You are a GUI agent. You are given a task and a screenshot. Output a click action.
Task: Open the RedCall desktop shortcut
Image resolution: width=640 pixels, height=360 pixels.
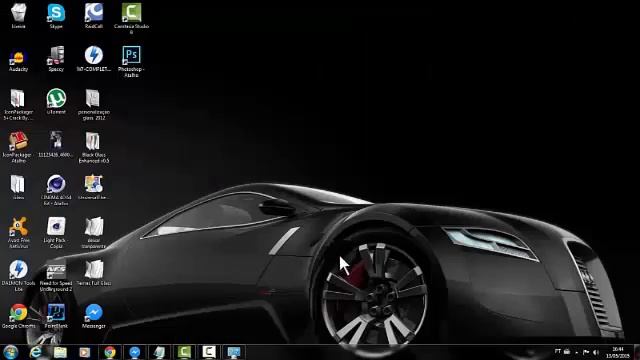(x=93, y=16)
